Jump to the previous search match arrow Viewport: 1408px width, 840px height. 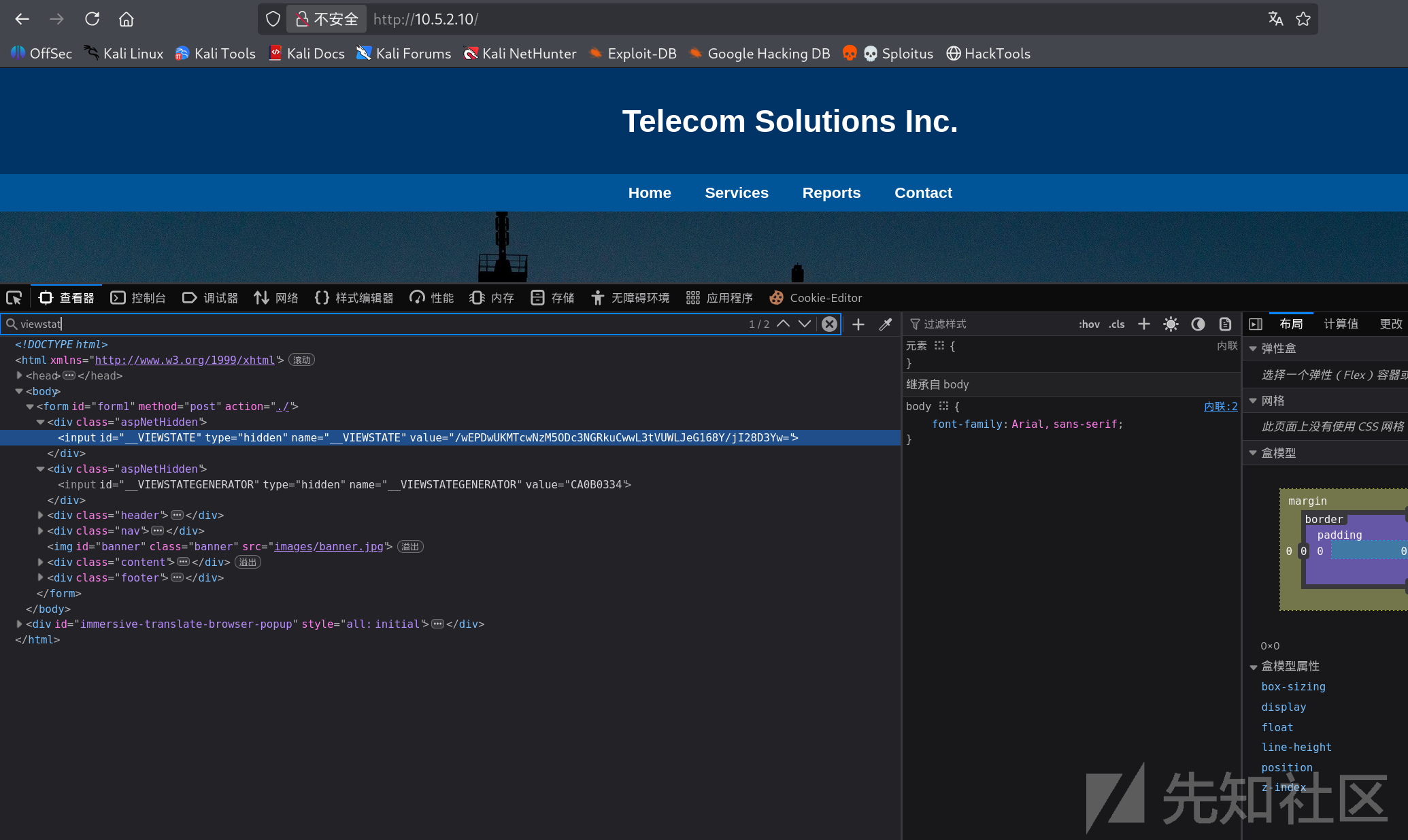784,324
